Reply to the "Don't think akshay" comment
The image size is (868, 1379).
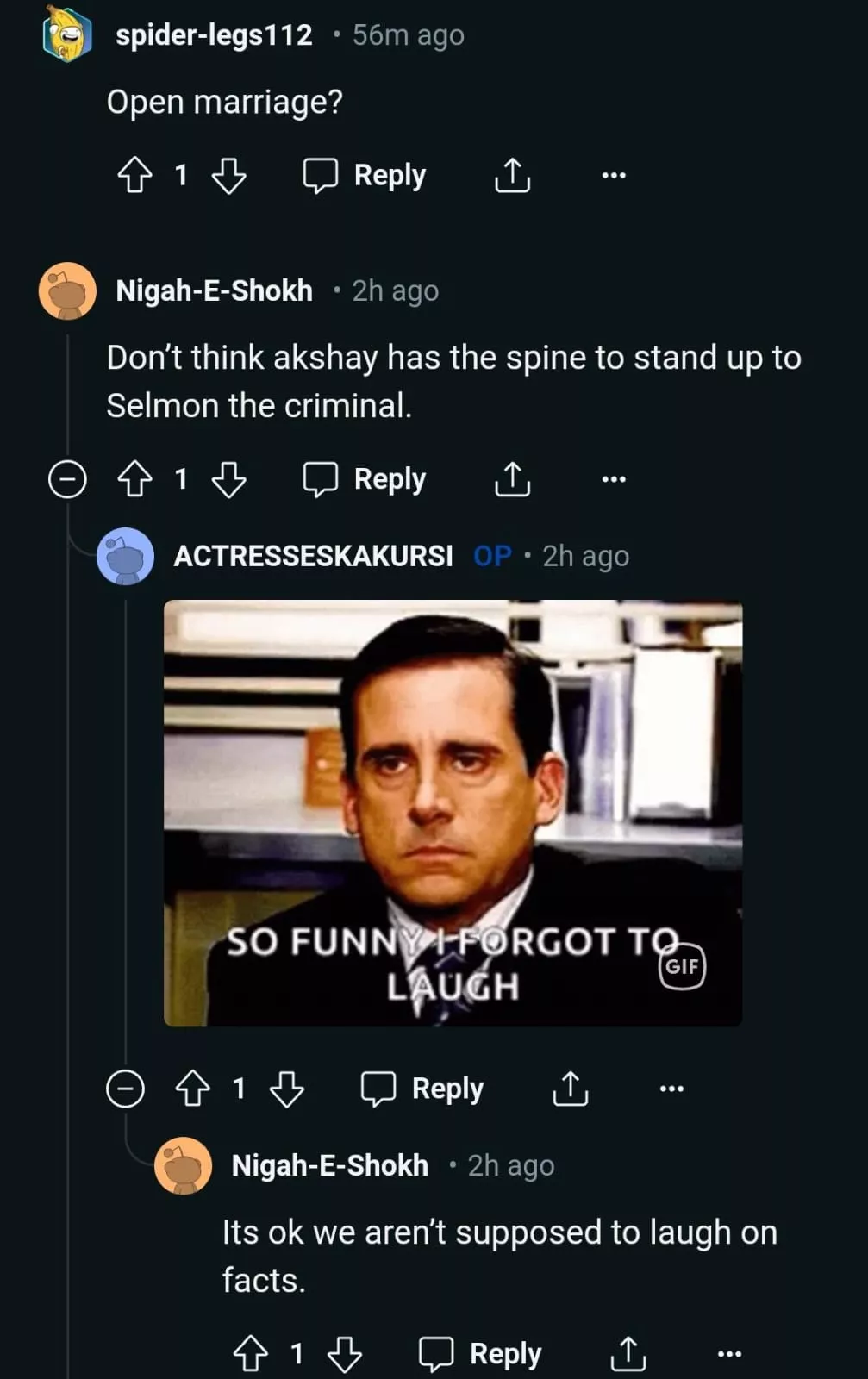click(365, 479)
